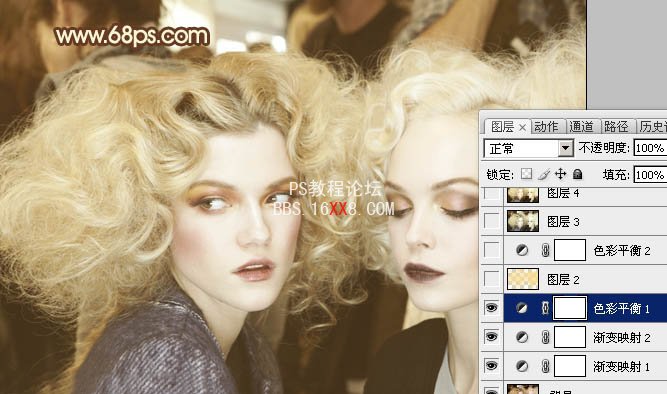Open the 动作 tab
Screen dimensions: 667x394
pos(546,126)
